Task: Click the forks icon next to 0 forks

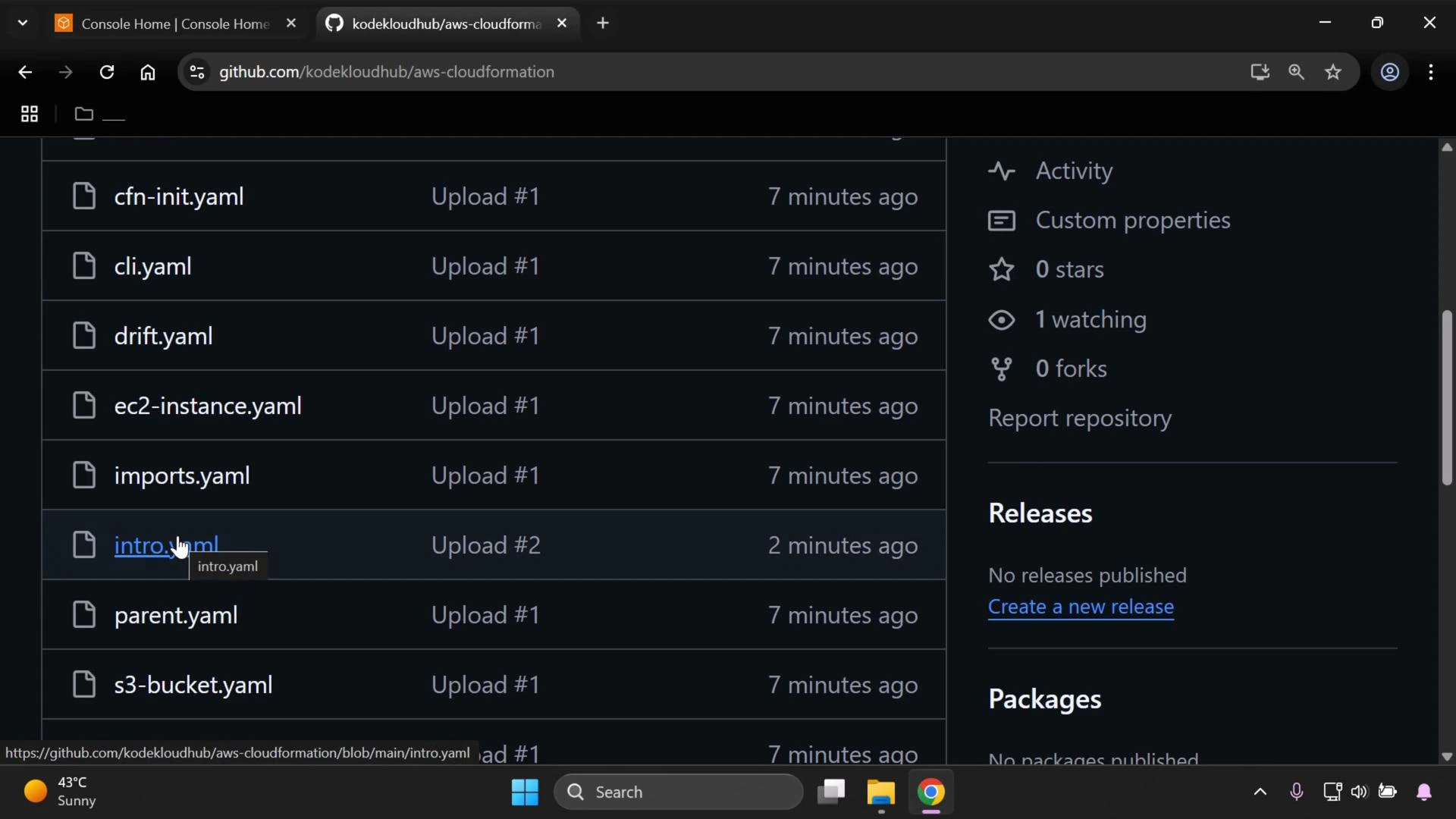Action: tap(1001, 369)
